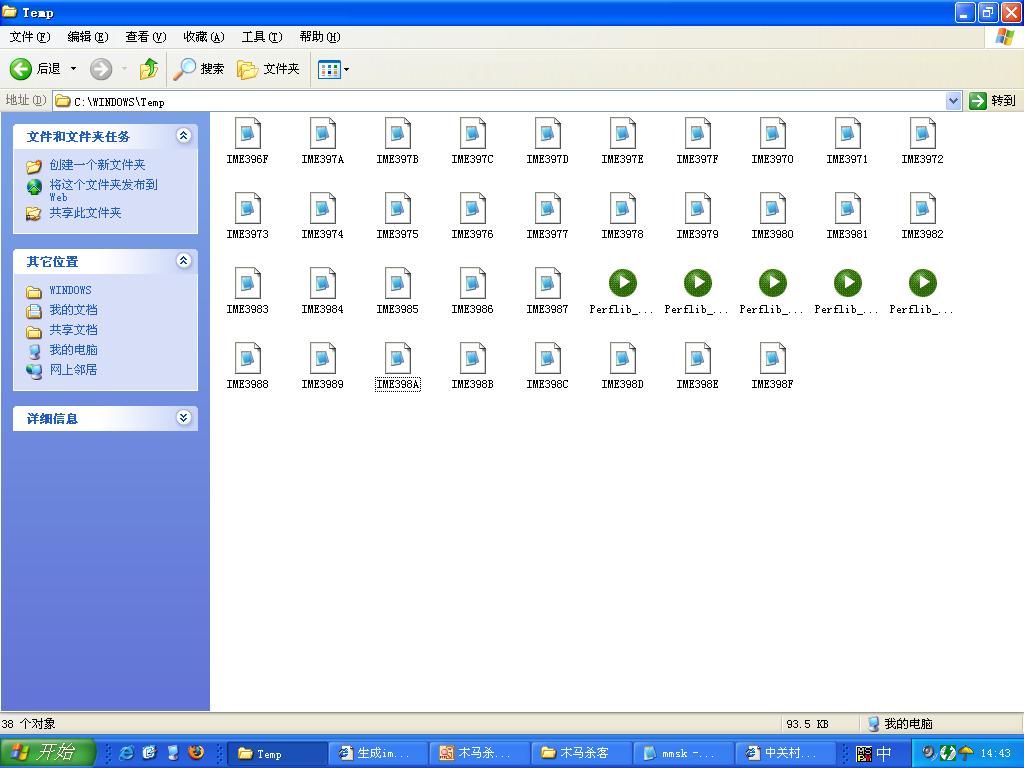Collapse the Other Places panel
The height and width of the screenshot is (768, 1024).
(184, 261)
